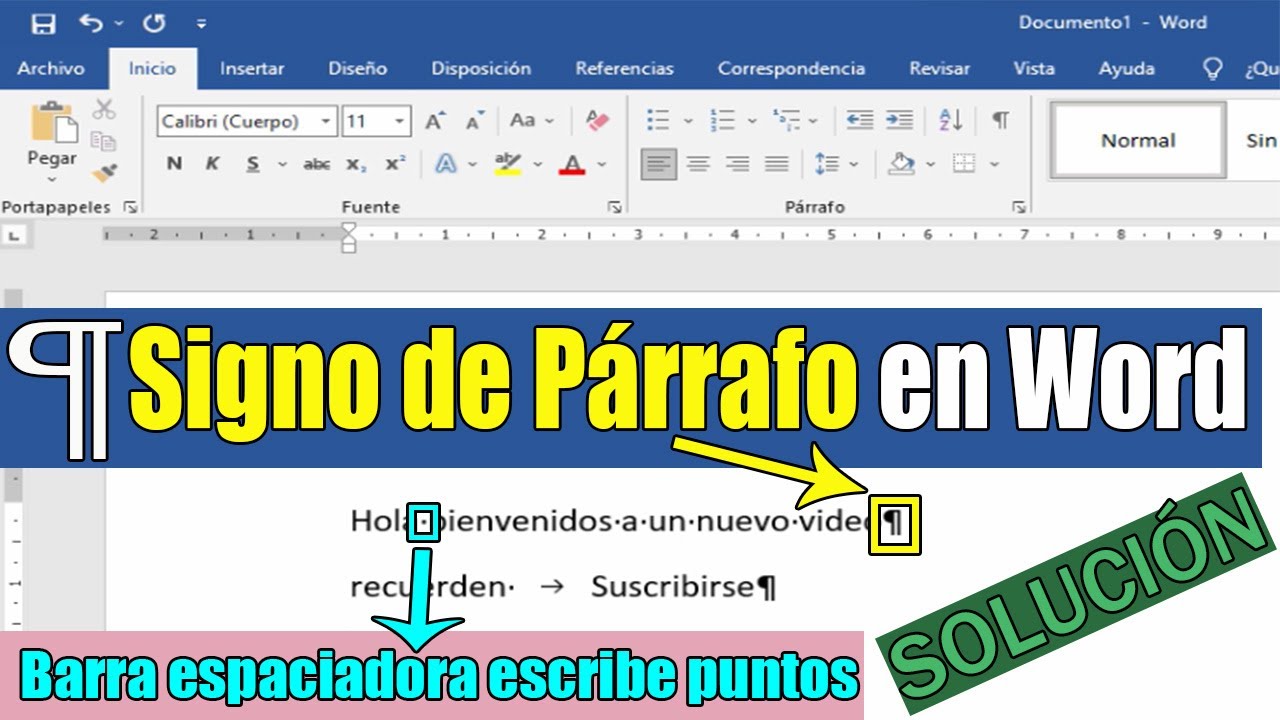Viewport: 1280px width, 720px height.
Task: Toggle superscript formatting
Action: [395, 164]
